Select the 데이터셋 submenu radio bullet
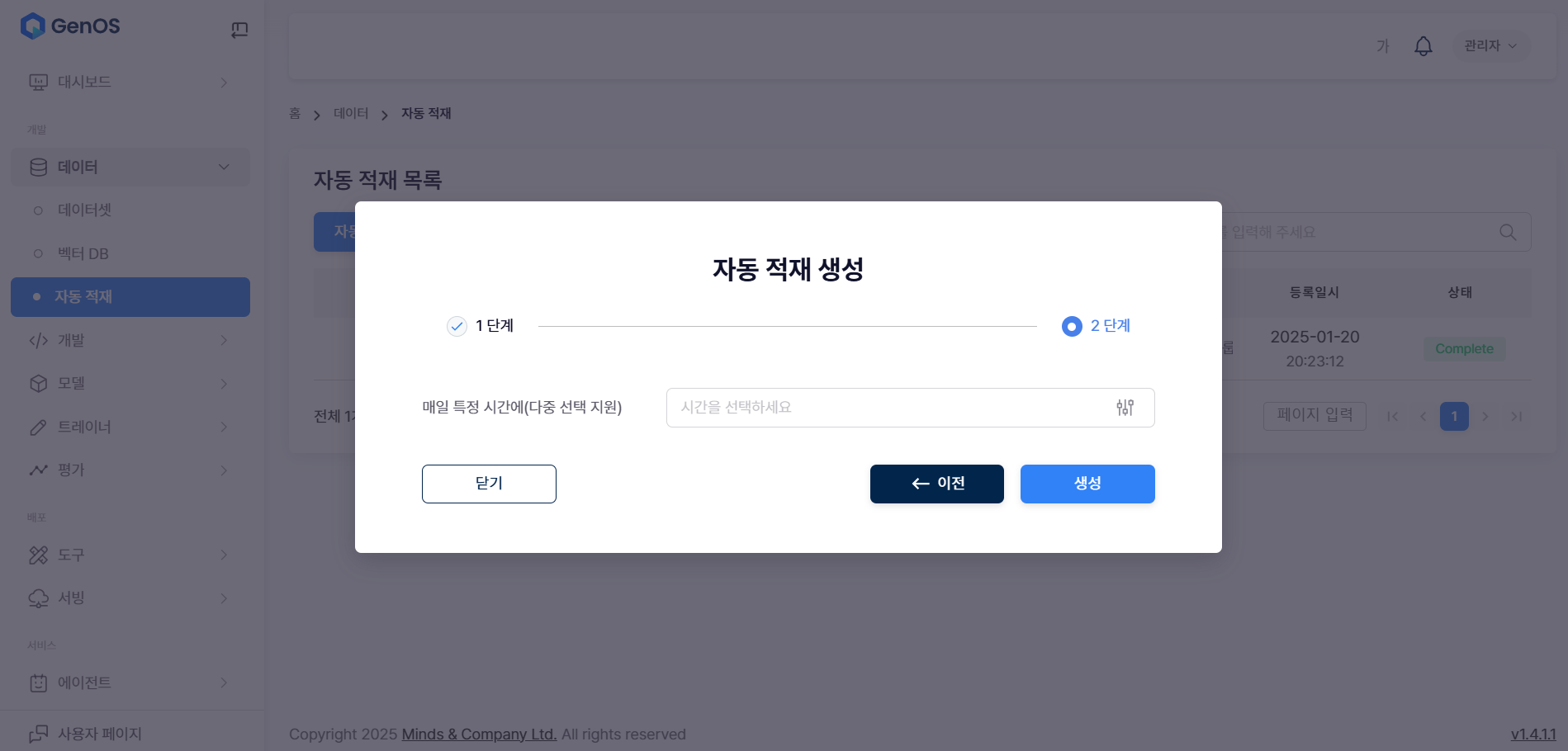 tap(38, 210)
